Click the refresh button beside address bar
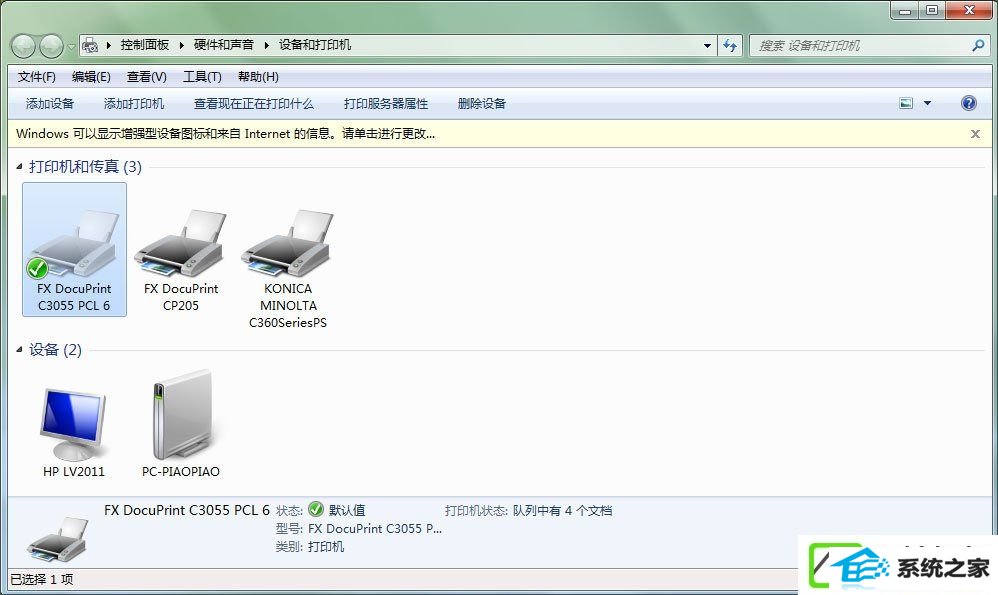This screenshot has width=998, height=595. (730, 45)
